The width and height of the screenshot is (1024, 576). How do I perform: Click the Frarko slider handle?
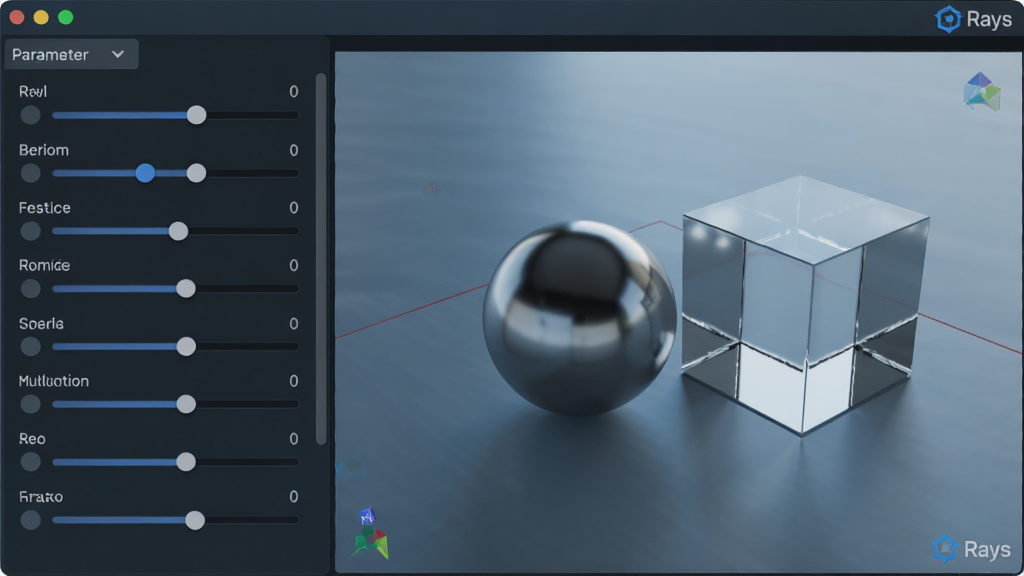[x=195, y=520]
